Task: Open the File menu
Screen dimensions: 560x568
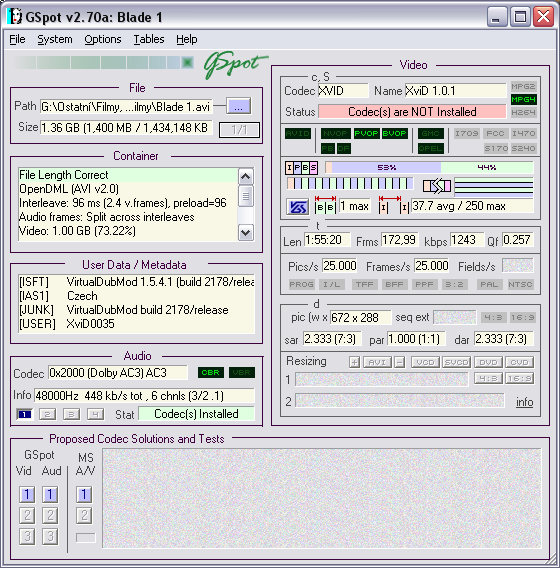Action: point(17,39)
